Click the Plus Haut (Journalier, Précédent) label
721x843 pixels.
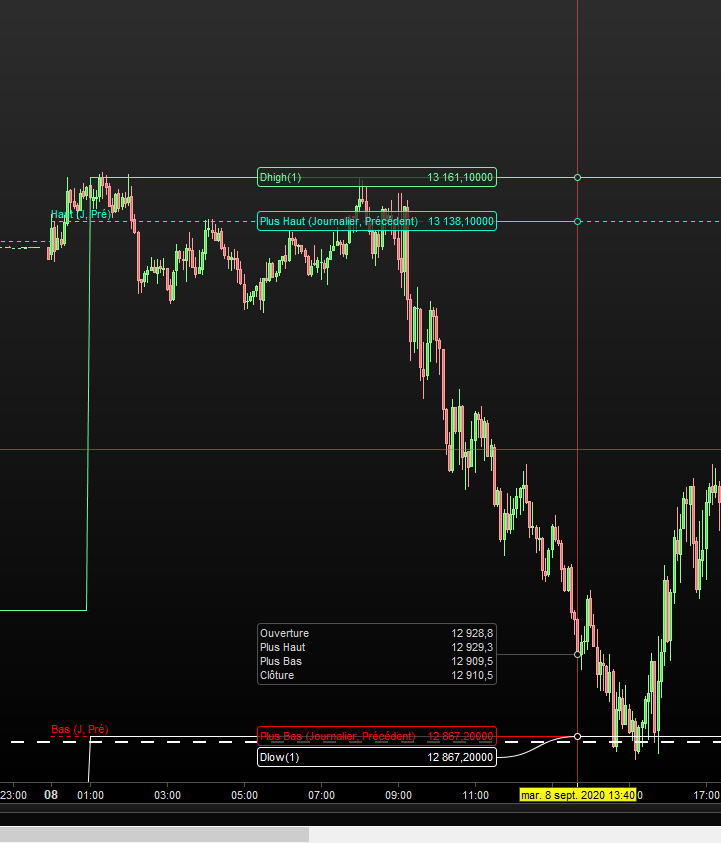pos(377,221)
